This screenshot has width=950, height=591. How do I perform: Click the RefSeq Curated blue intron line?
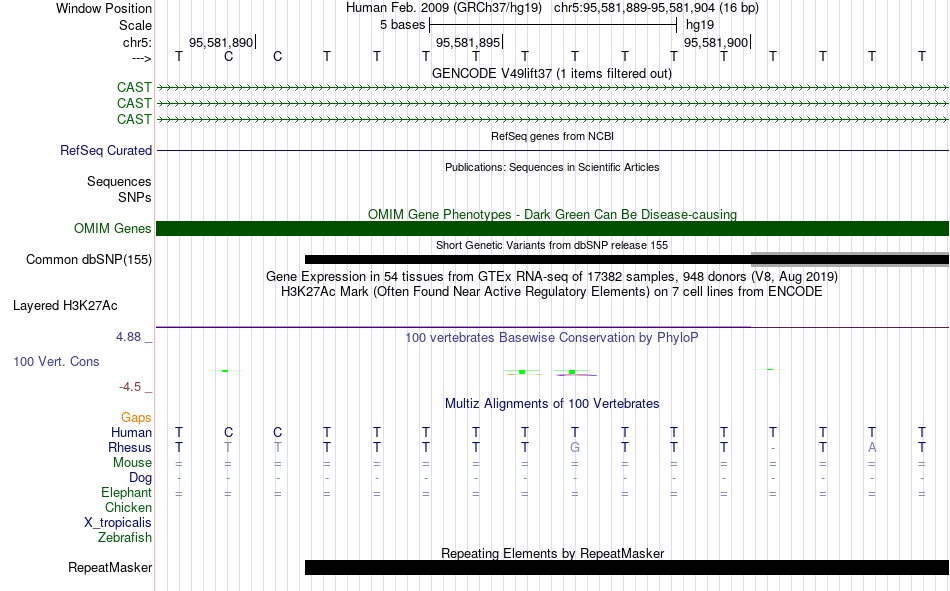pos(553,150)
